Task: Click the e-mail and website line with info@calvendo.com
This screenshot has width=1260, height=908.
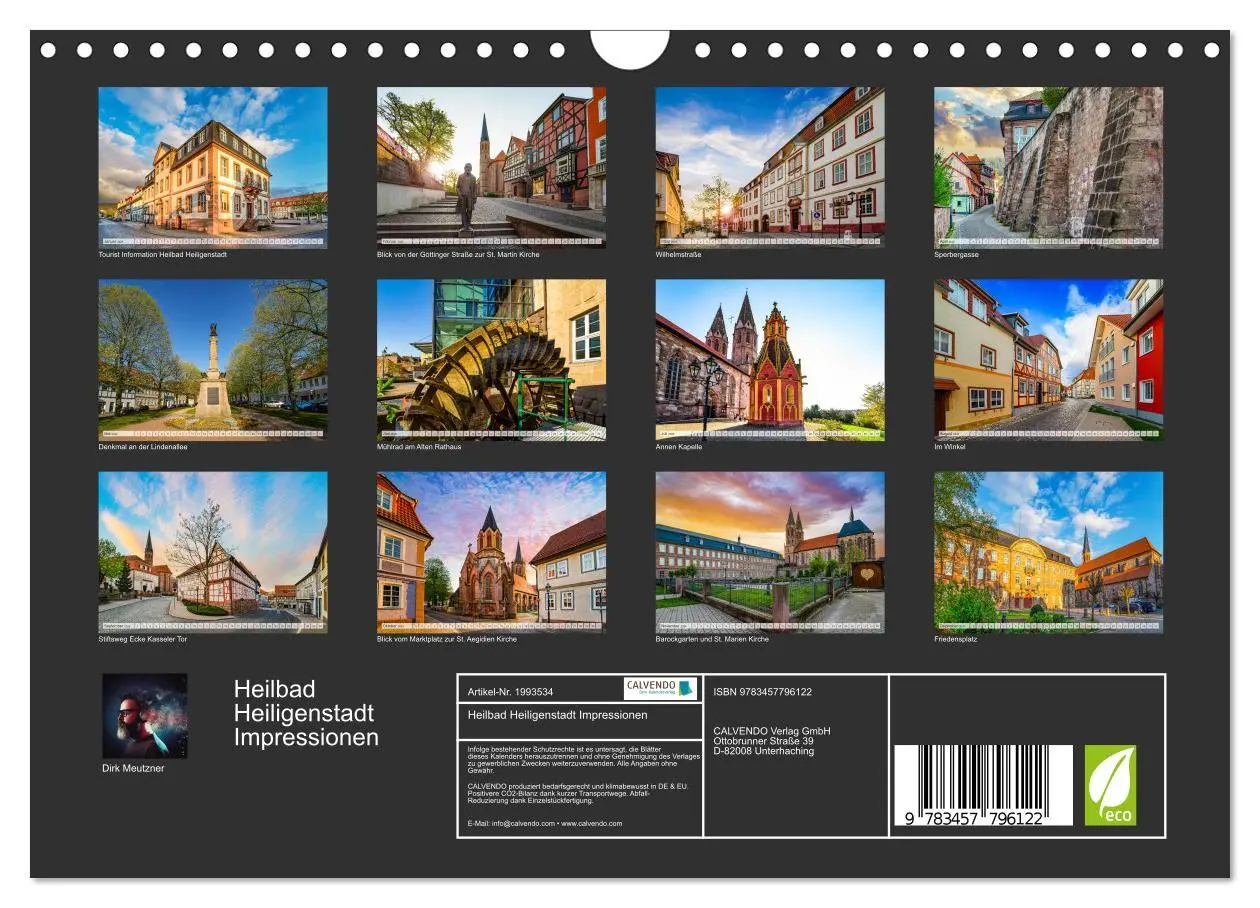Action: (x=544, y=824)
